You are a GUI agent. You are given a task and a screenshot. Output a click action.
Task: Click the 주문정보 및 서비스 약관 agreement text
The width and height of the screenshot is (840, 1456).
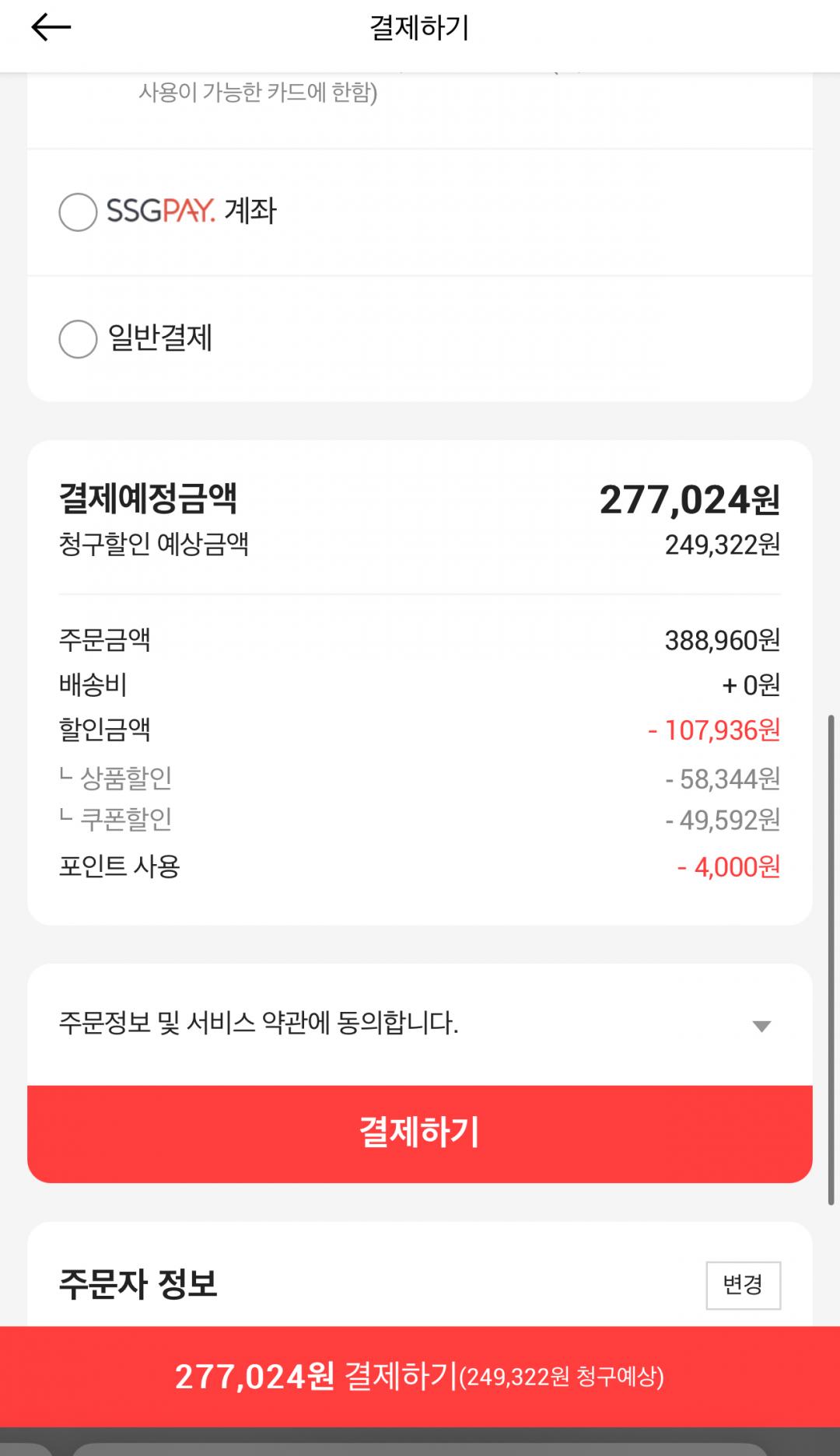pos(258,1023)
